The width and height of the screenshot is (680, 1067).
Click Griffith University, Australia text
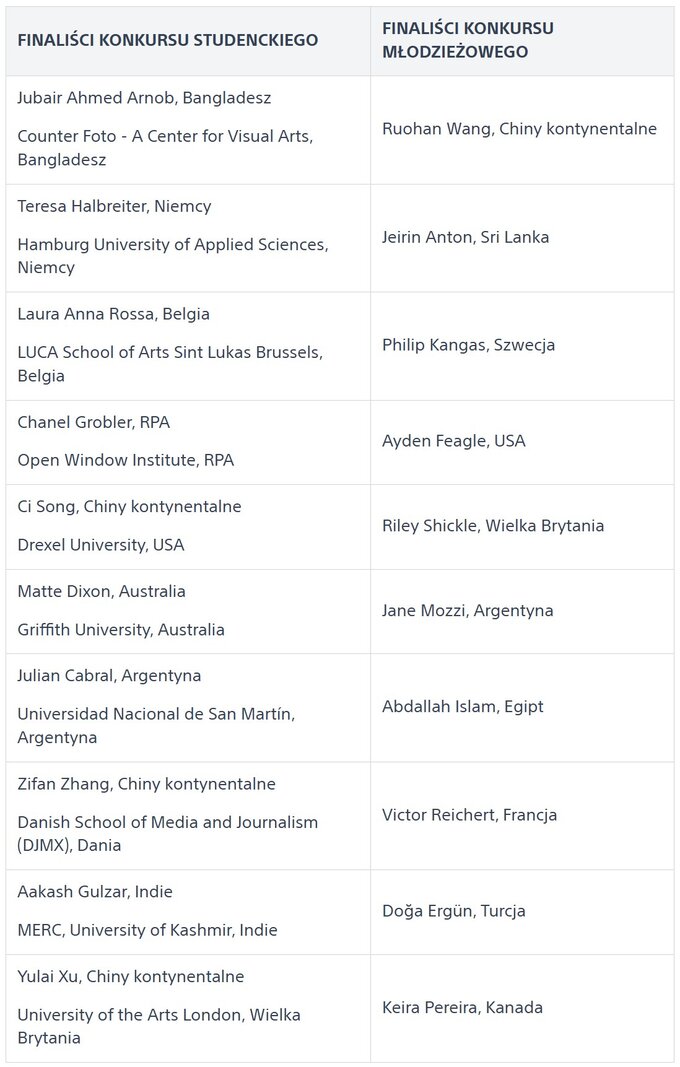(x=120, y=630)
